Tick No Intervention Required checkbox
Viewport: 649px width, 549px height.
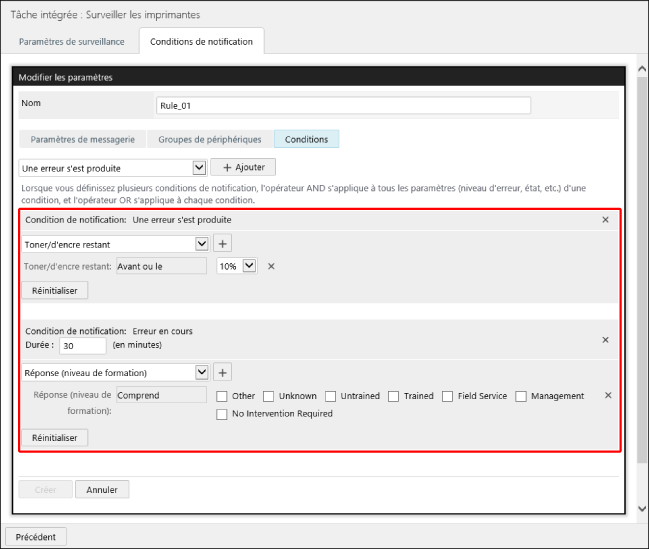(x=223, y=414)
